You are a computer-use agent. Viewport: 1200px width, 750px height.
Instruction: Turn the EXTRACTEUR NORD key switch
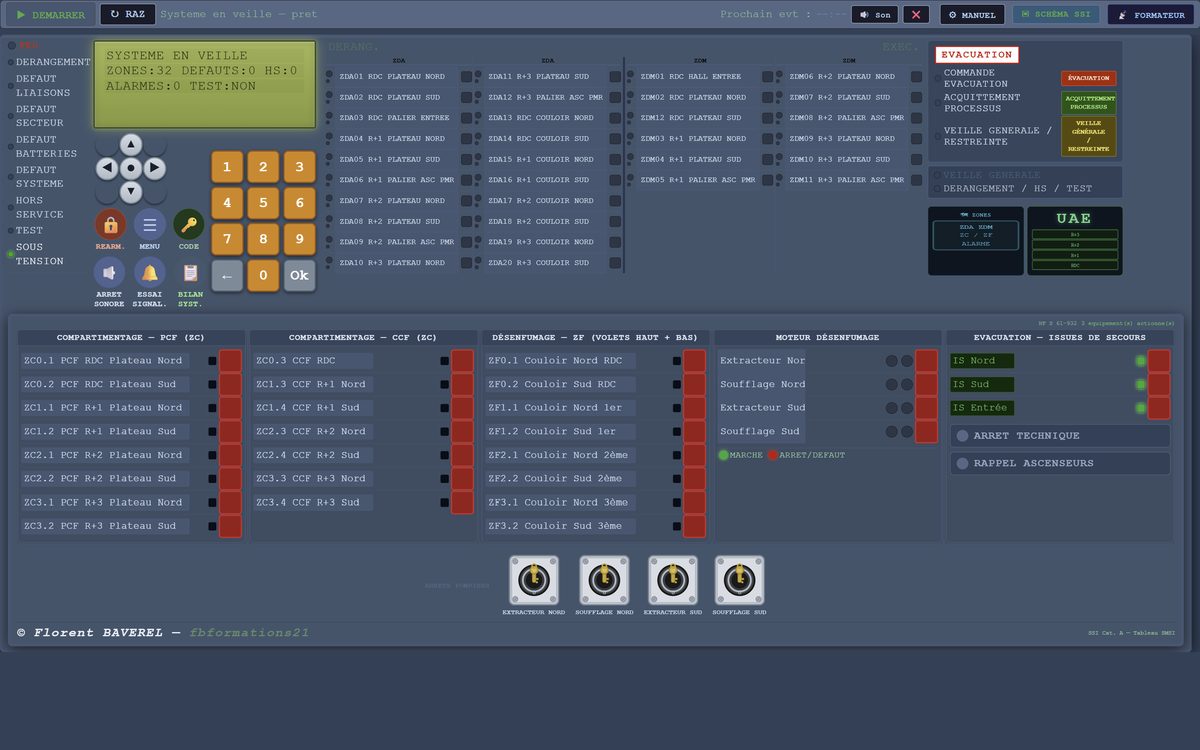[x=534, y=580]
